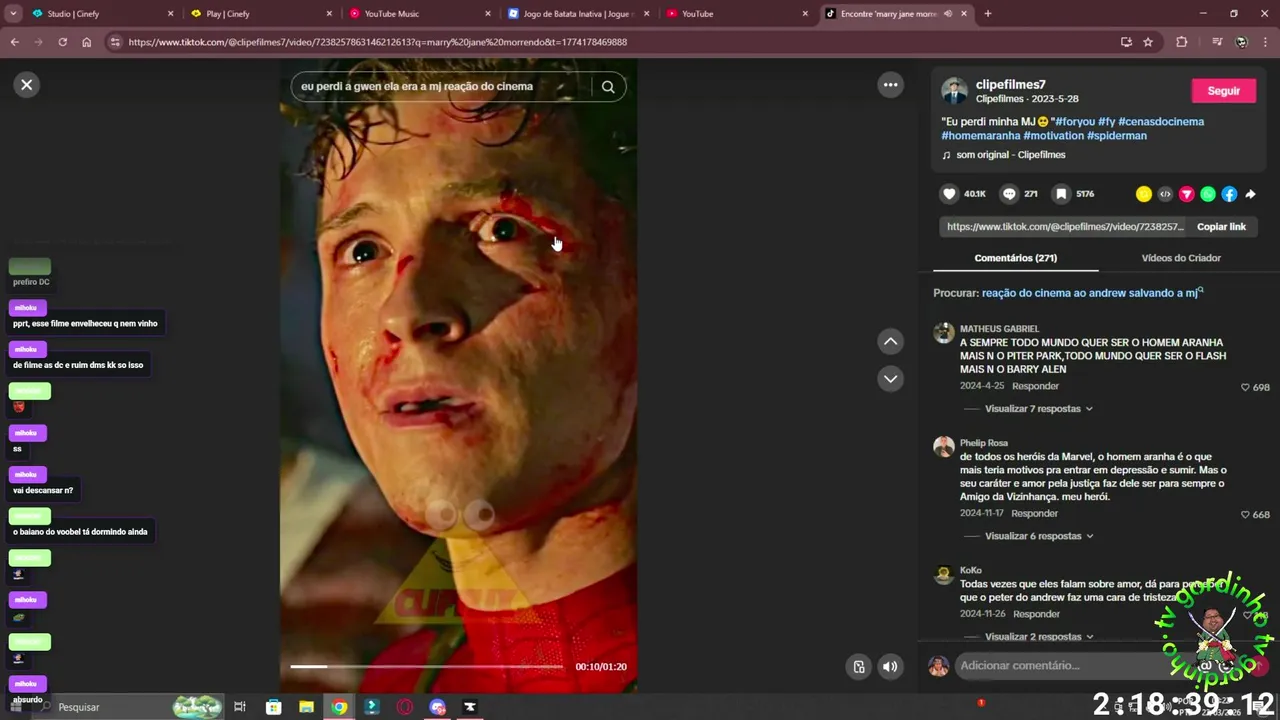The width and height of the screenshot is (1280, 720).
Task: Click the clipefilmes7 avatar picture
Action: (x=954, y=91)
